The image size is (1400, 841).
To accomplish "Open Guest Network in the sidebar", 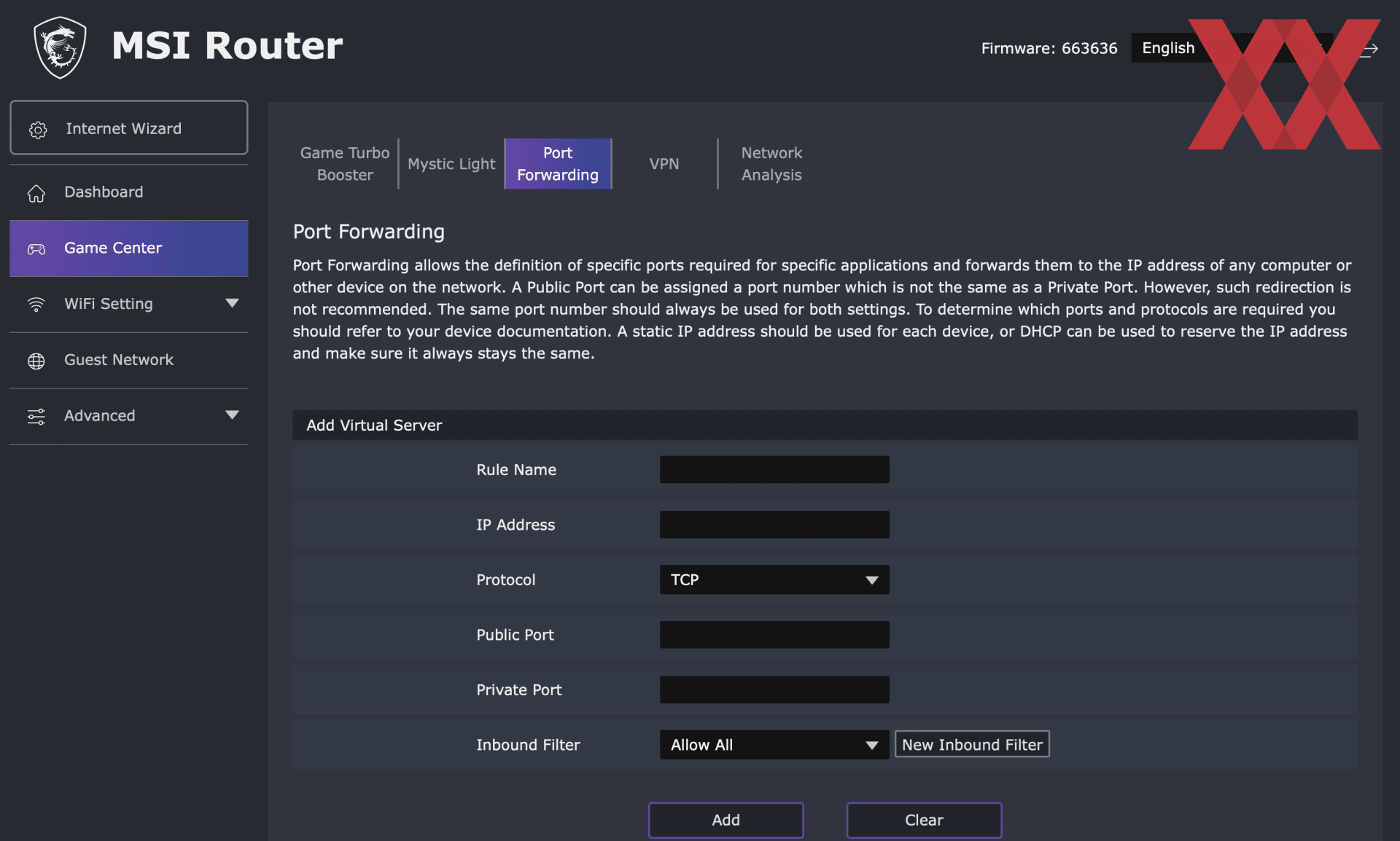I will pos(129,360).
